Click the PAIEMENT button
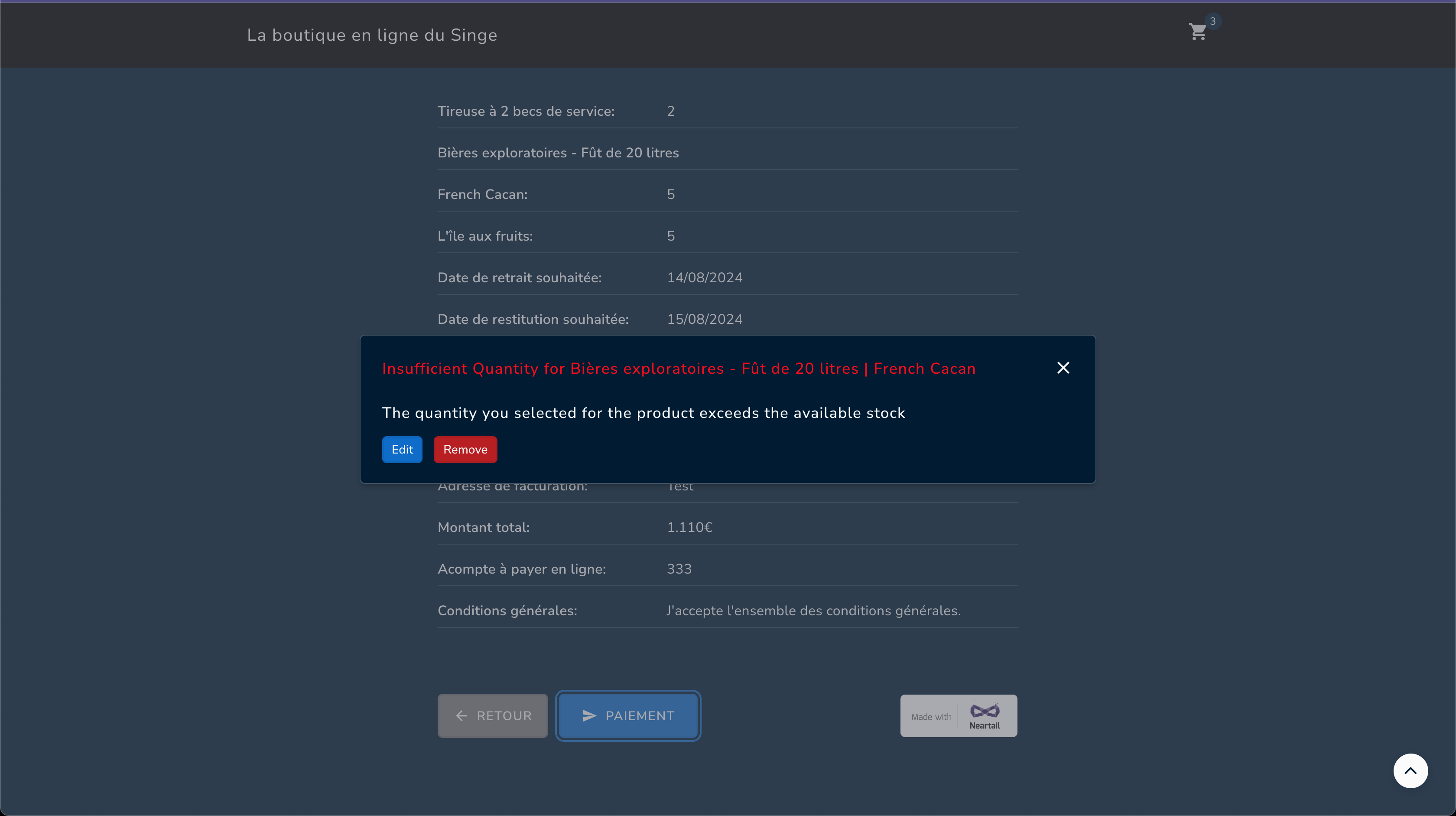 coord(628,716)
